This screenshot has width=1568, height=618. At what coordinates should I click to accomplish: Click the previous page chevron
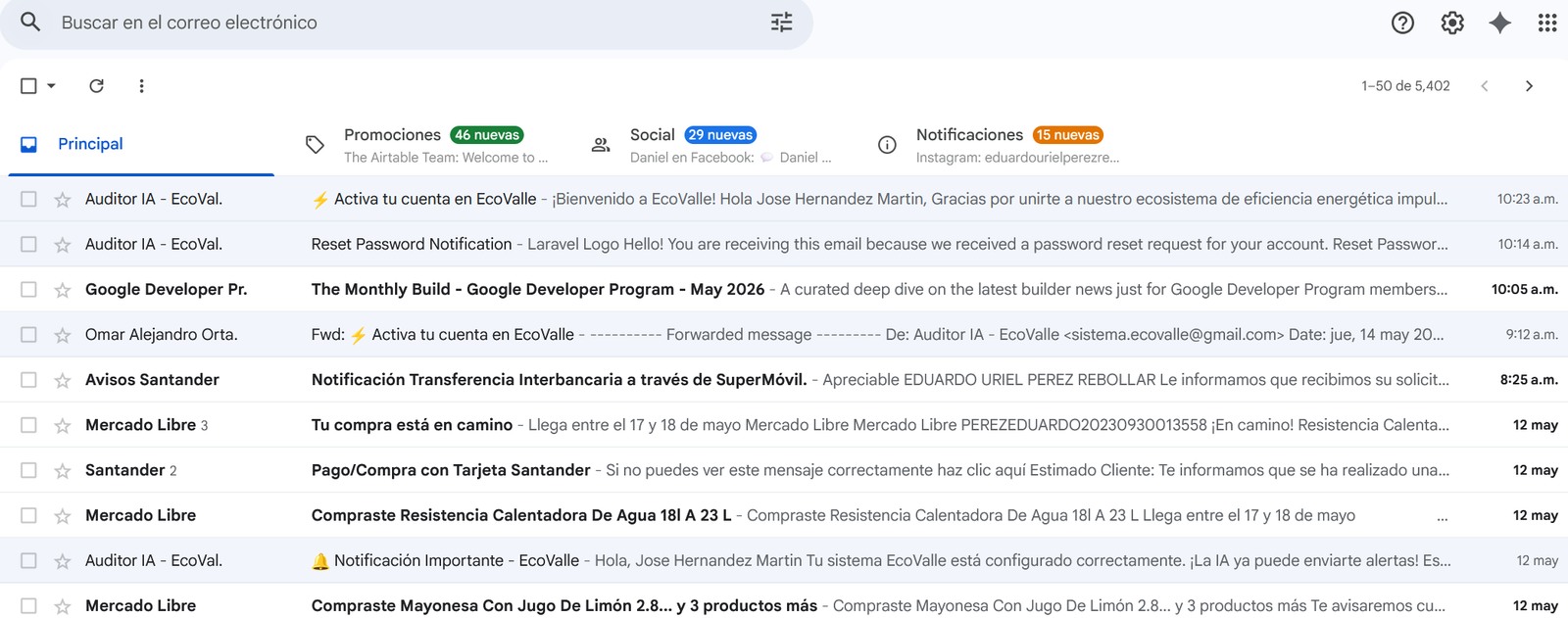(1485, 86)
